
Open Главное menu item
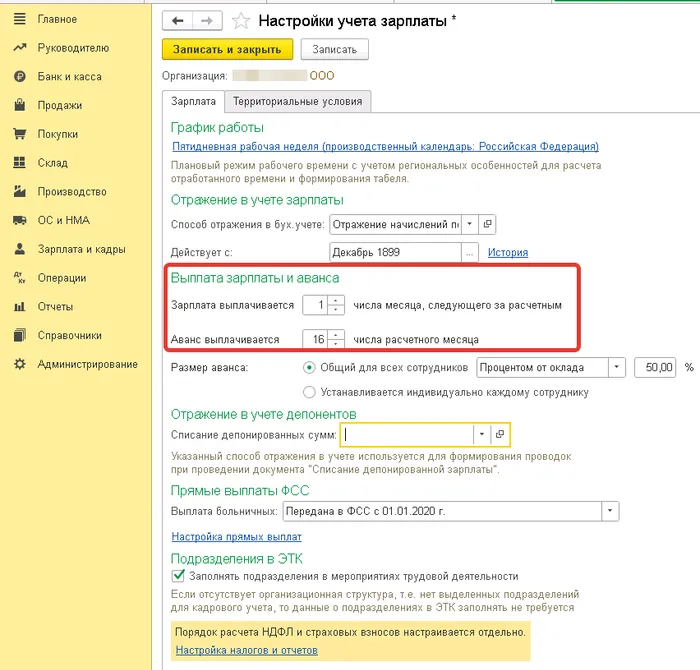[57, 19]
